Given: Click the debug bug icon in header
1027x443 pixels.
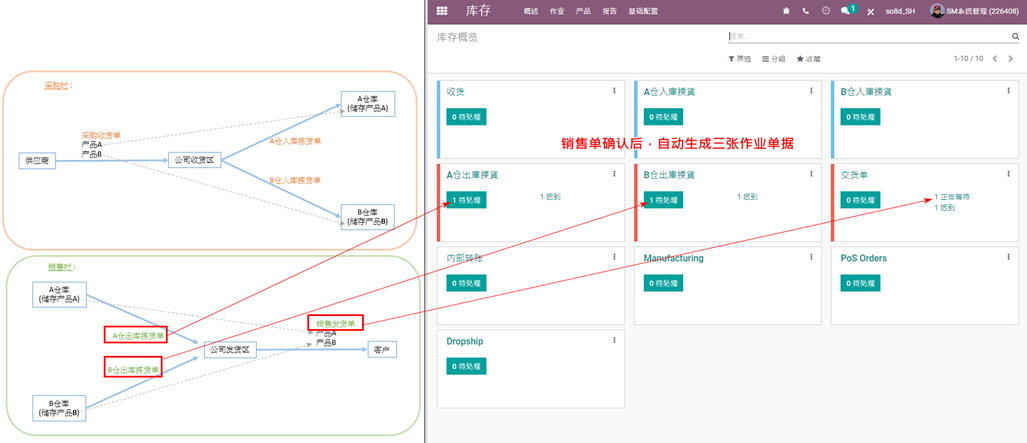Looking at the screenshot, I should (x=785, y=11).
